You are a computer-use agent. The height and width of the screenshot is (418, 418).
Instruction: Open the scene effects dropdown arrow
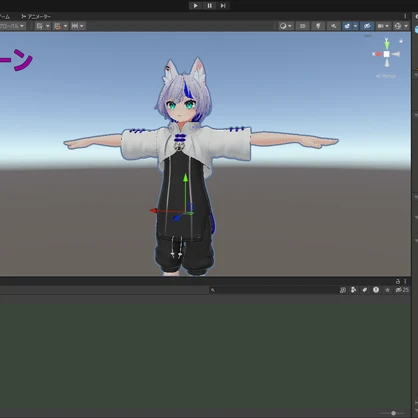(355, 26)
